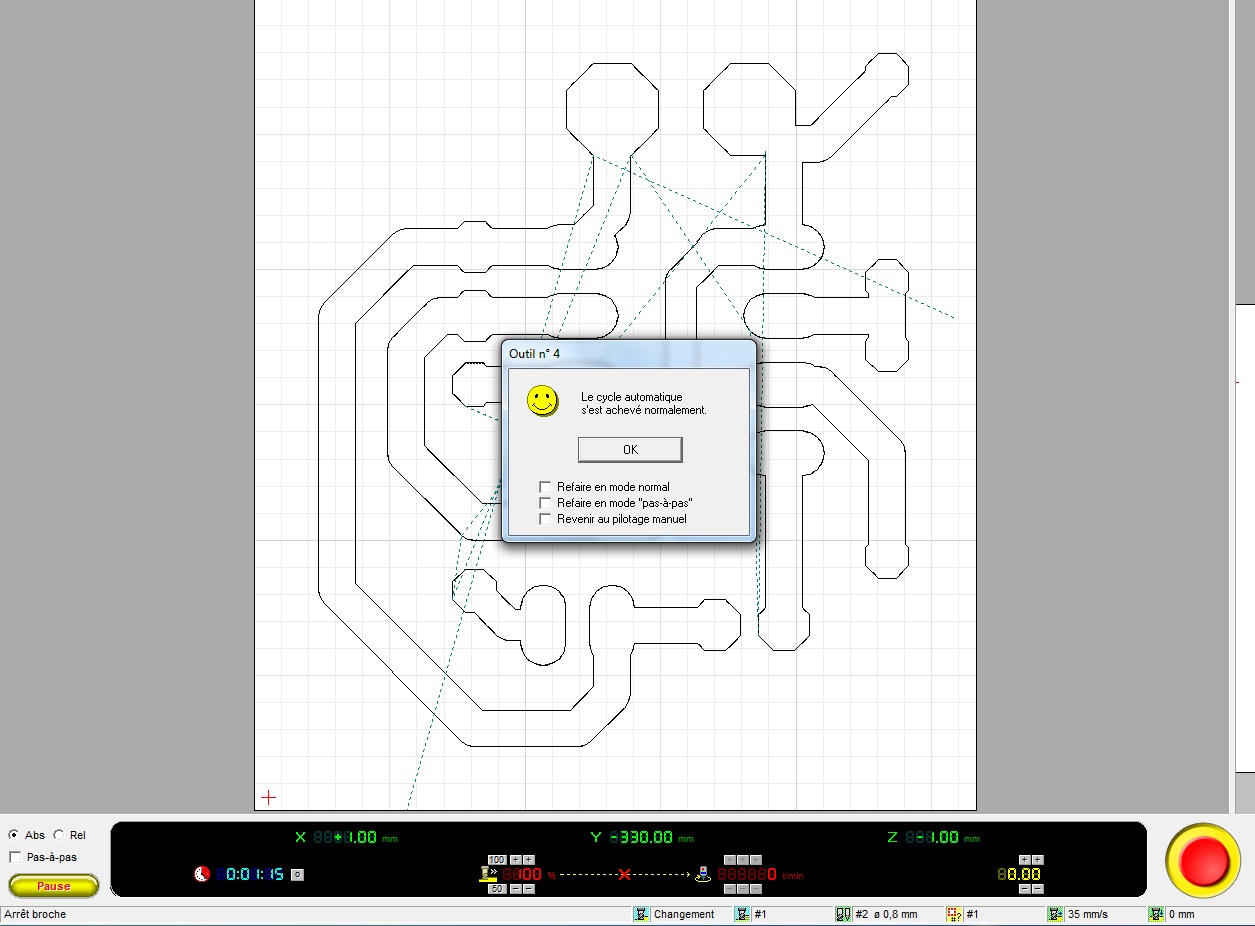This screenshot has height=926, width=1255.
Task: Click the timer clock icon
Action: pos(202,874)
